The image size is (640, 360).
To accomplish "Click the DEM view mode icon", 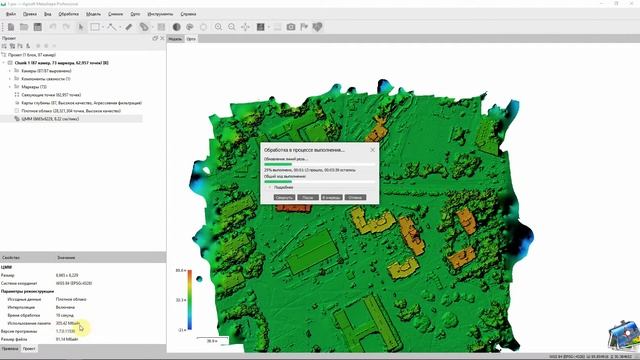I will (260, 27).
